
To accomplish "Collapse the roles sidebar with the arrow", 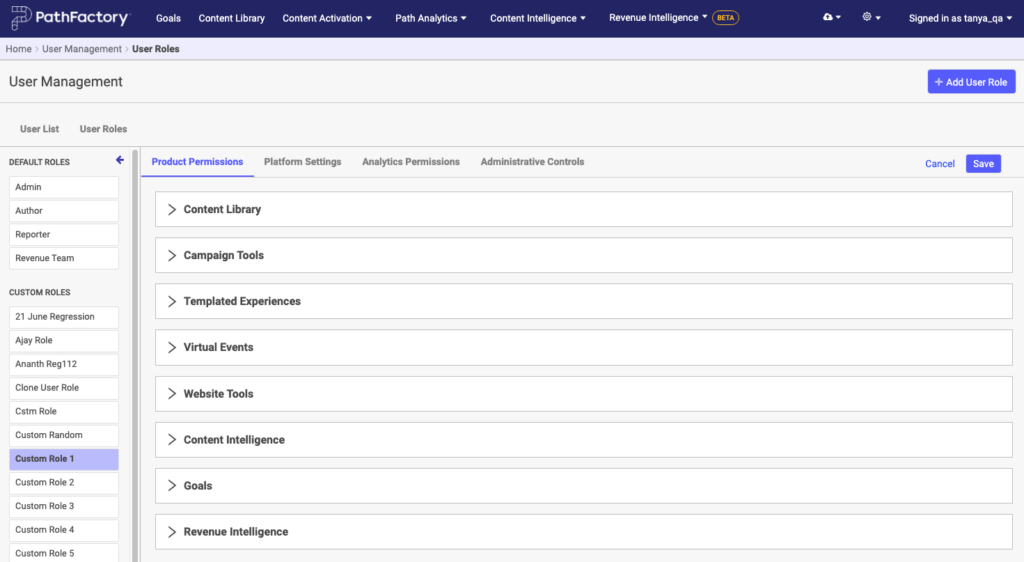I will click(120, 160).
